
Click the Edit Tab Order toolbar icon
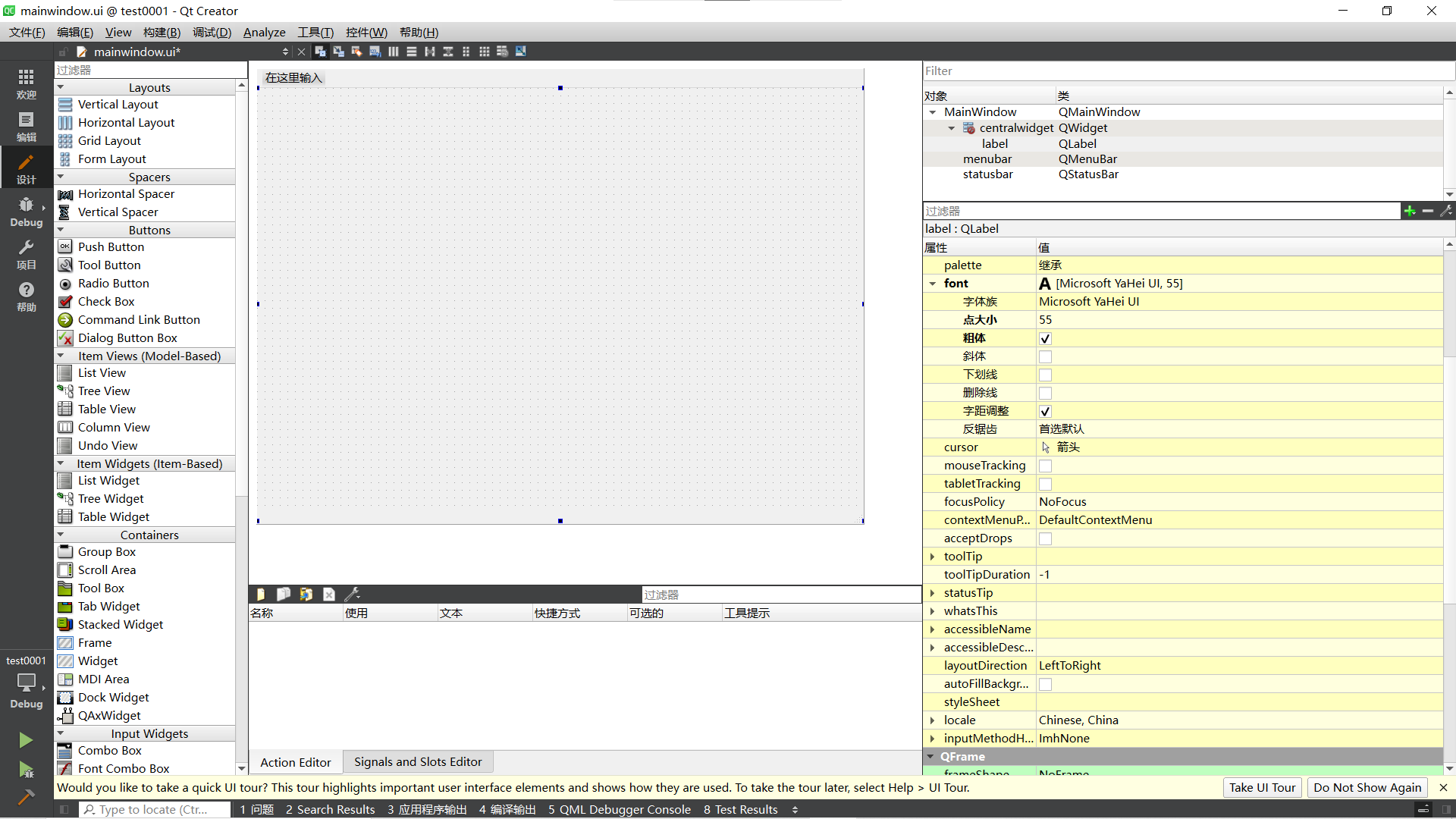(x=375, y=52)
